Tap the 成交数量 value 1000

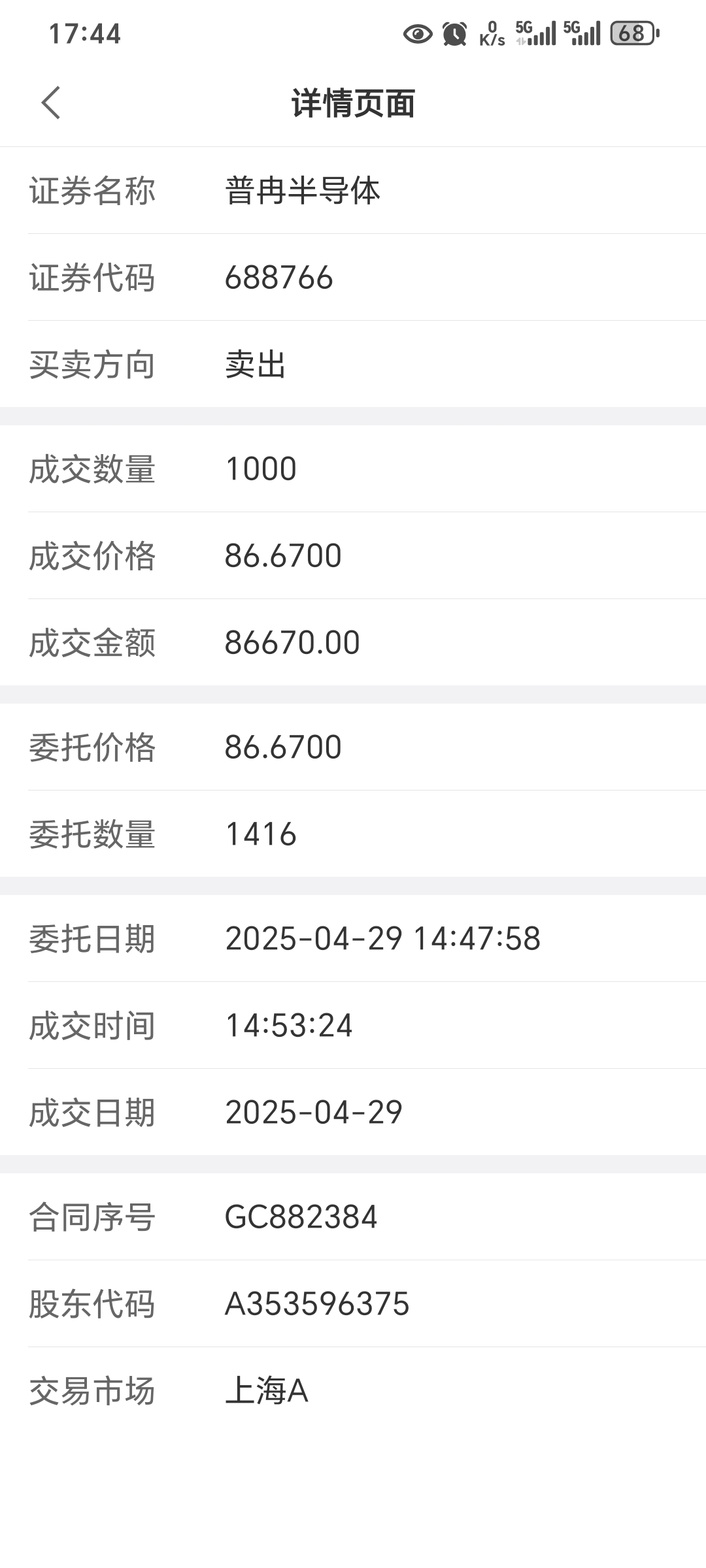tap(261, 469)
